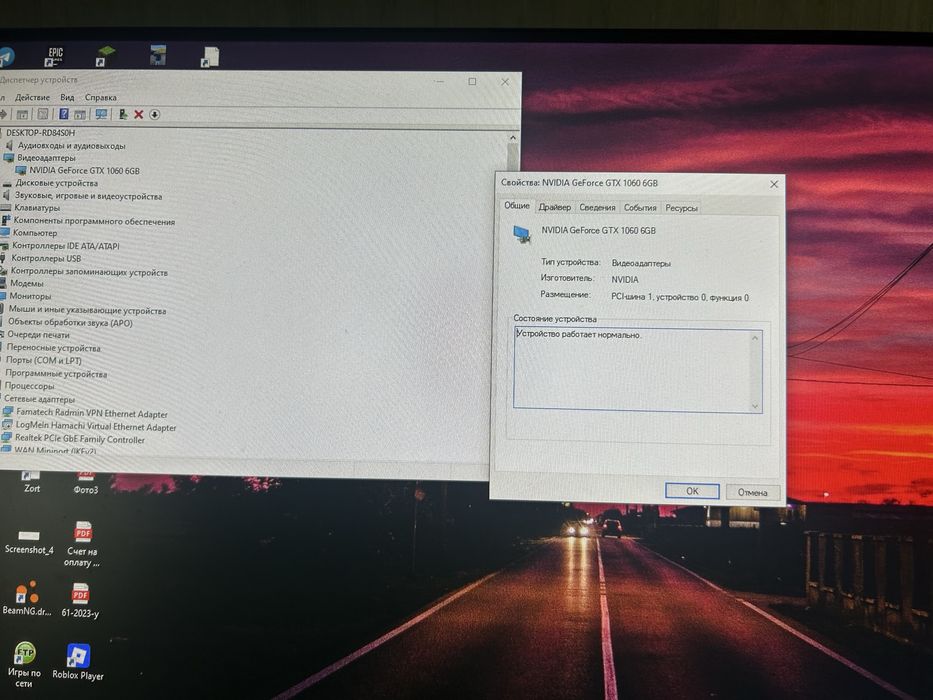Click the scan for hardware changes monitor icon
This screenshot has width=933, height=700.
[101, 114]
